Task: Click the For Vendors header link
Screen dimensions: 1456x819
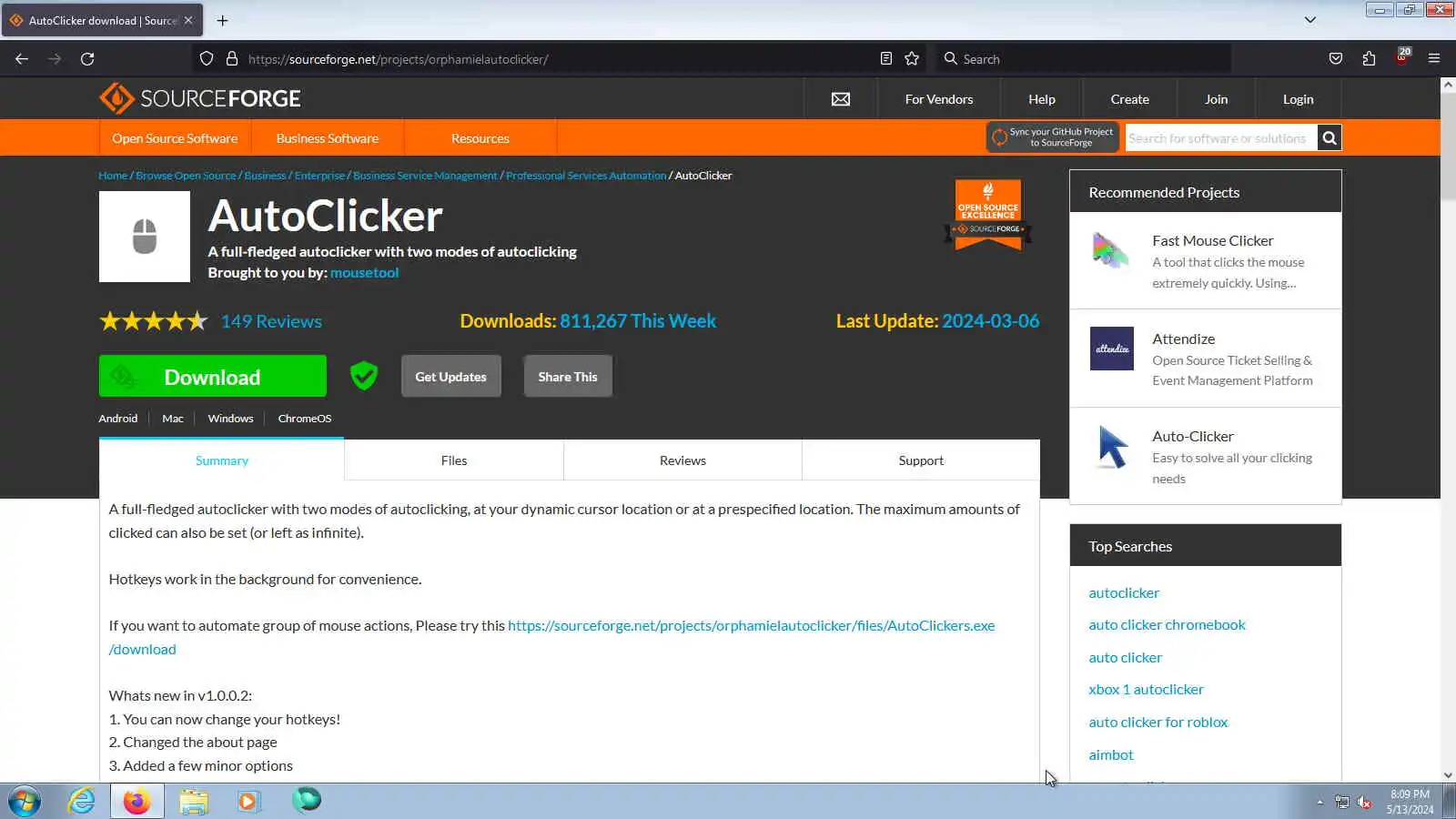Action: click(x=939, y=99)
